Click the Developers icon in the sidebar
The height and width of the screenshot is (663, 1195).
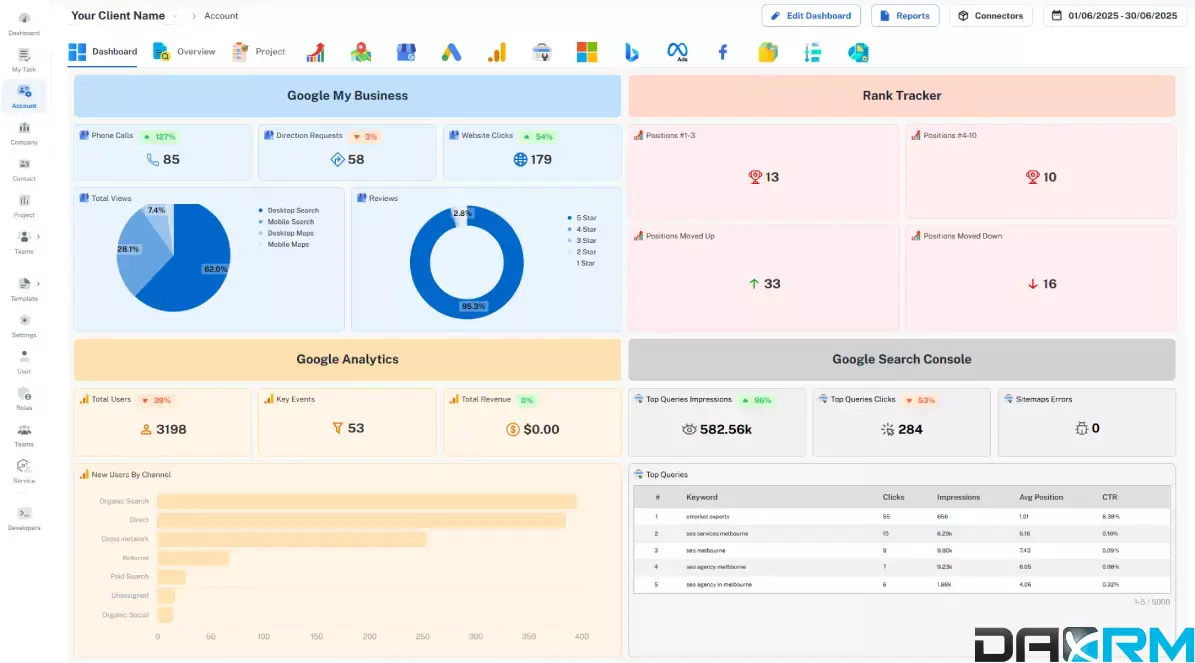click(x=23, y=516)
